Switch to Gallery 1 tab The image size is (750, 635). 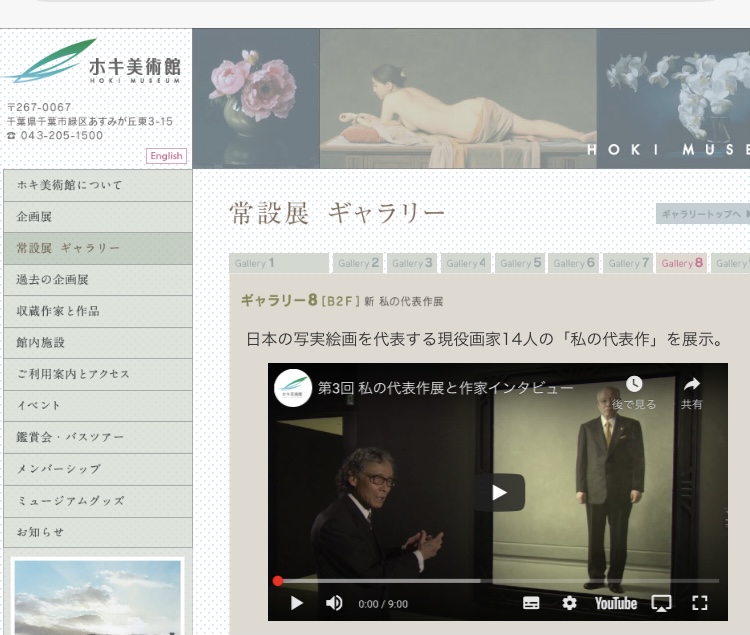click(279, 263)
